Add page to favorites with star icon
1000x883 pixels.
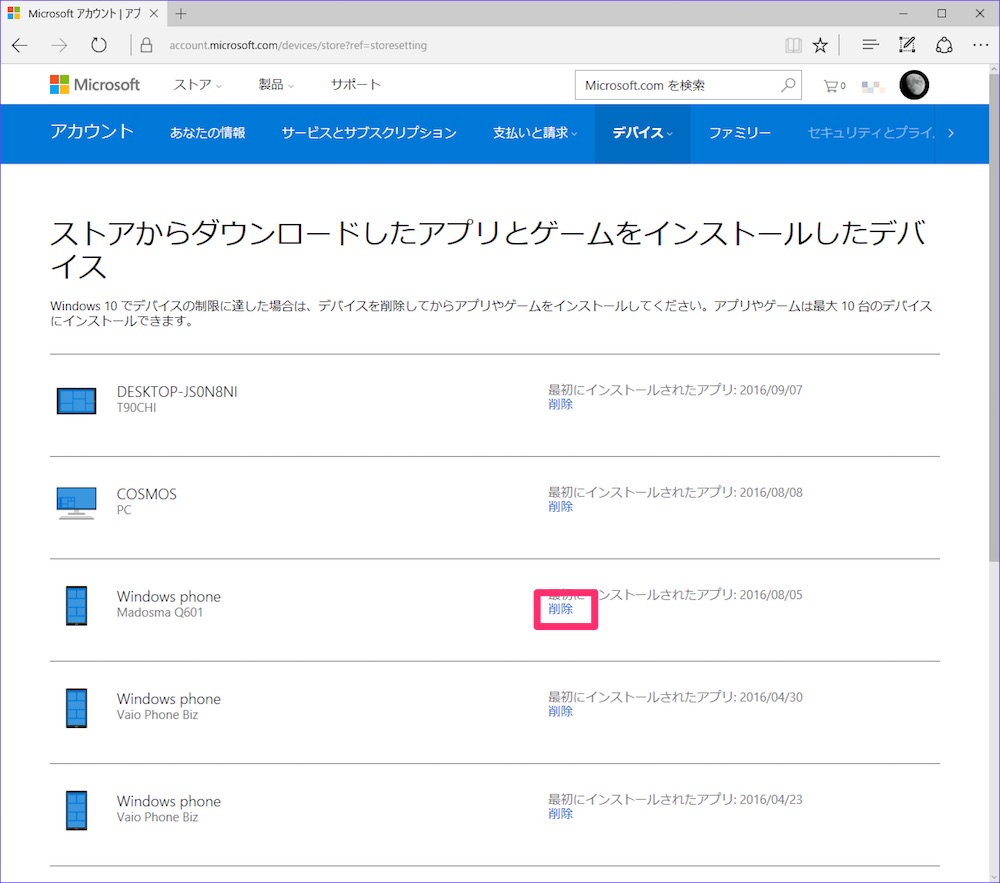820,45
